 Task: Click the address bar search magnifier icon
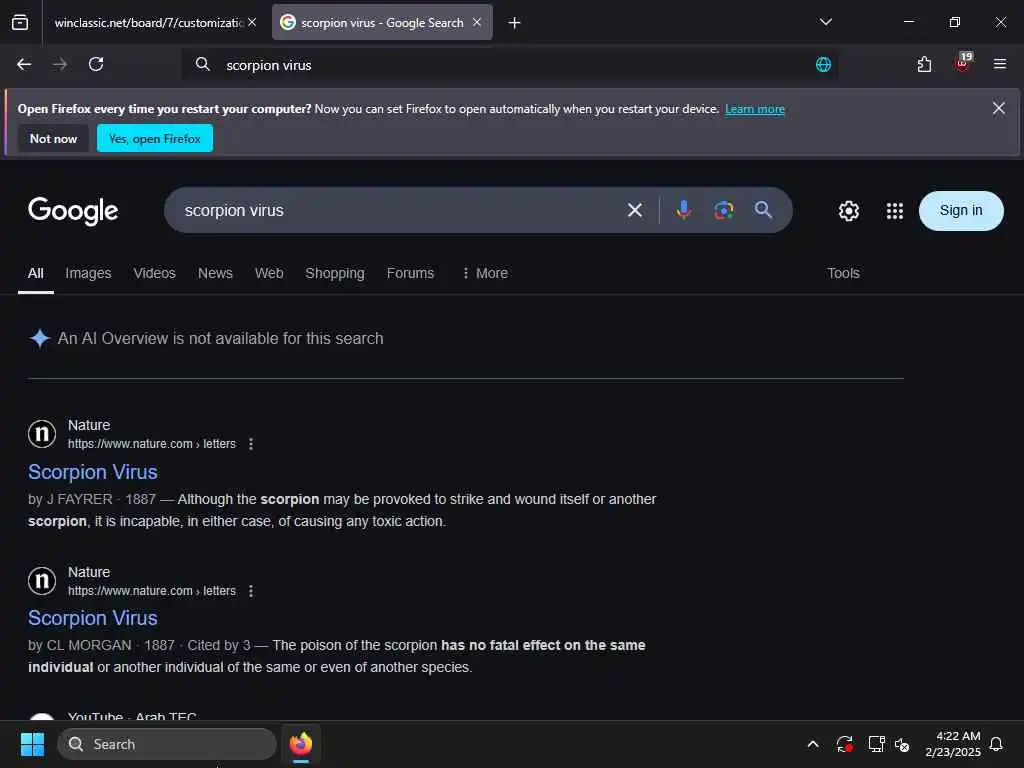coord(202,64)
